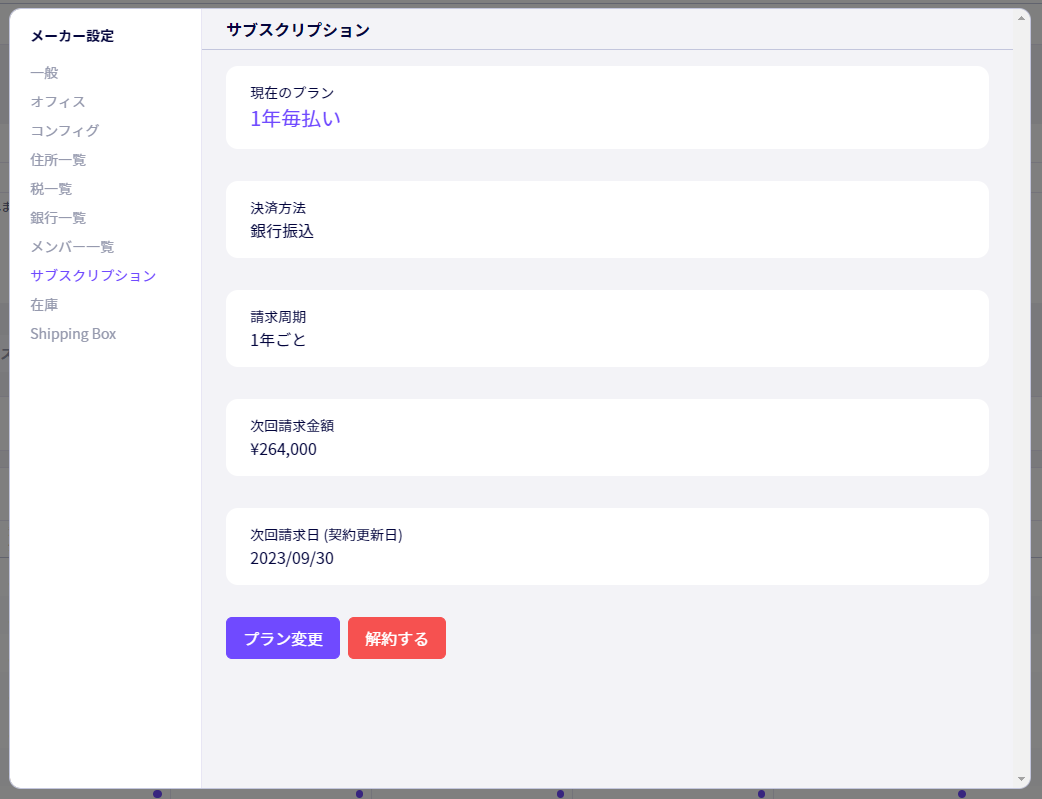
Task: Open メンバー一覧 page
Action: pyautogui.click(x=72, y=247)
